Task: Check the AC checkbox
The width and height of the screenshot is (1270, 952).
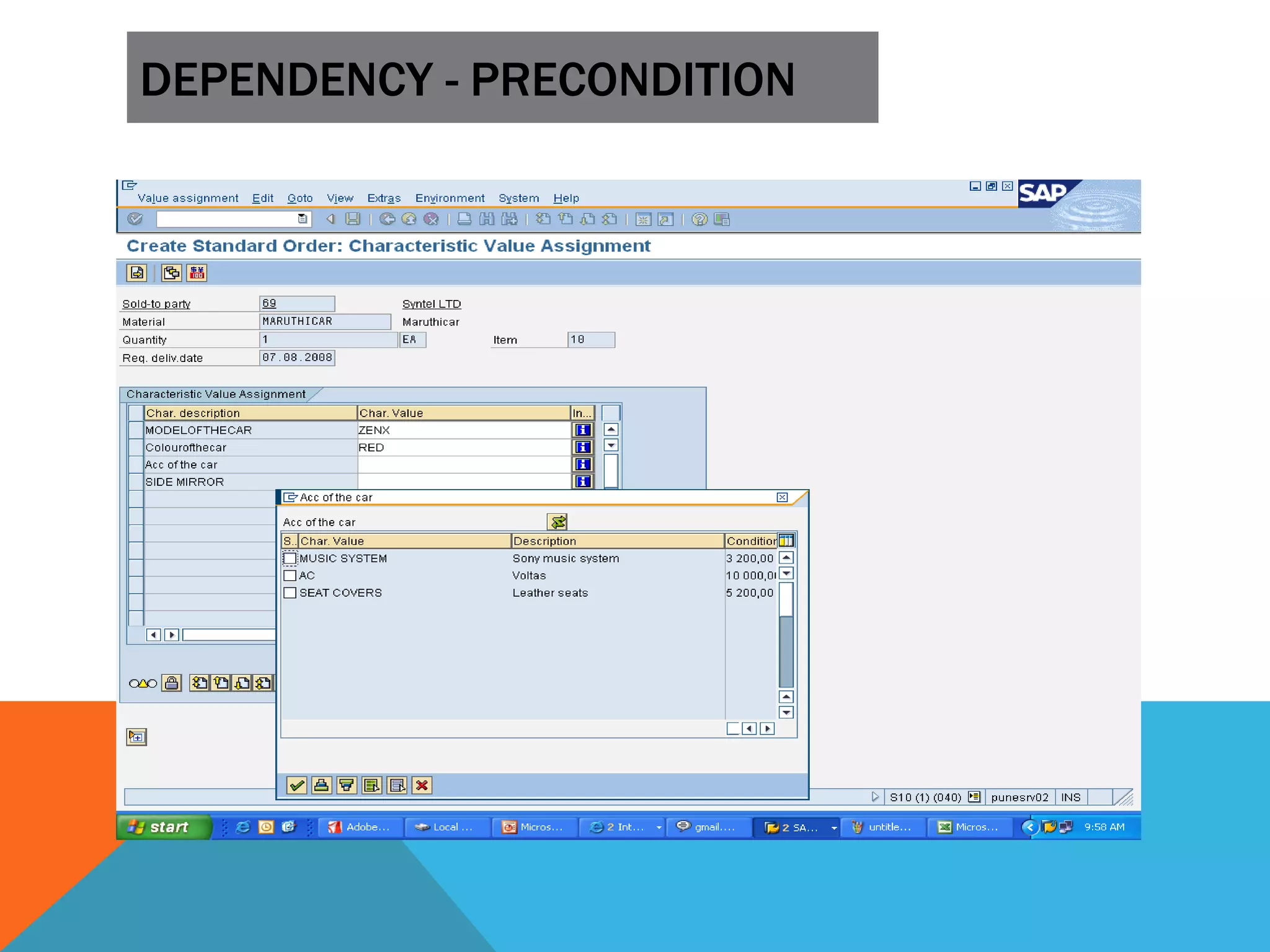Action: point(290,576)
